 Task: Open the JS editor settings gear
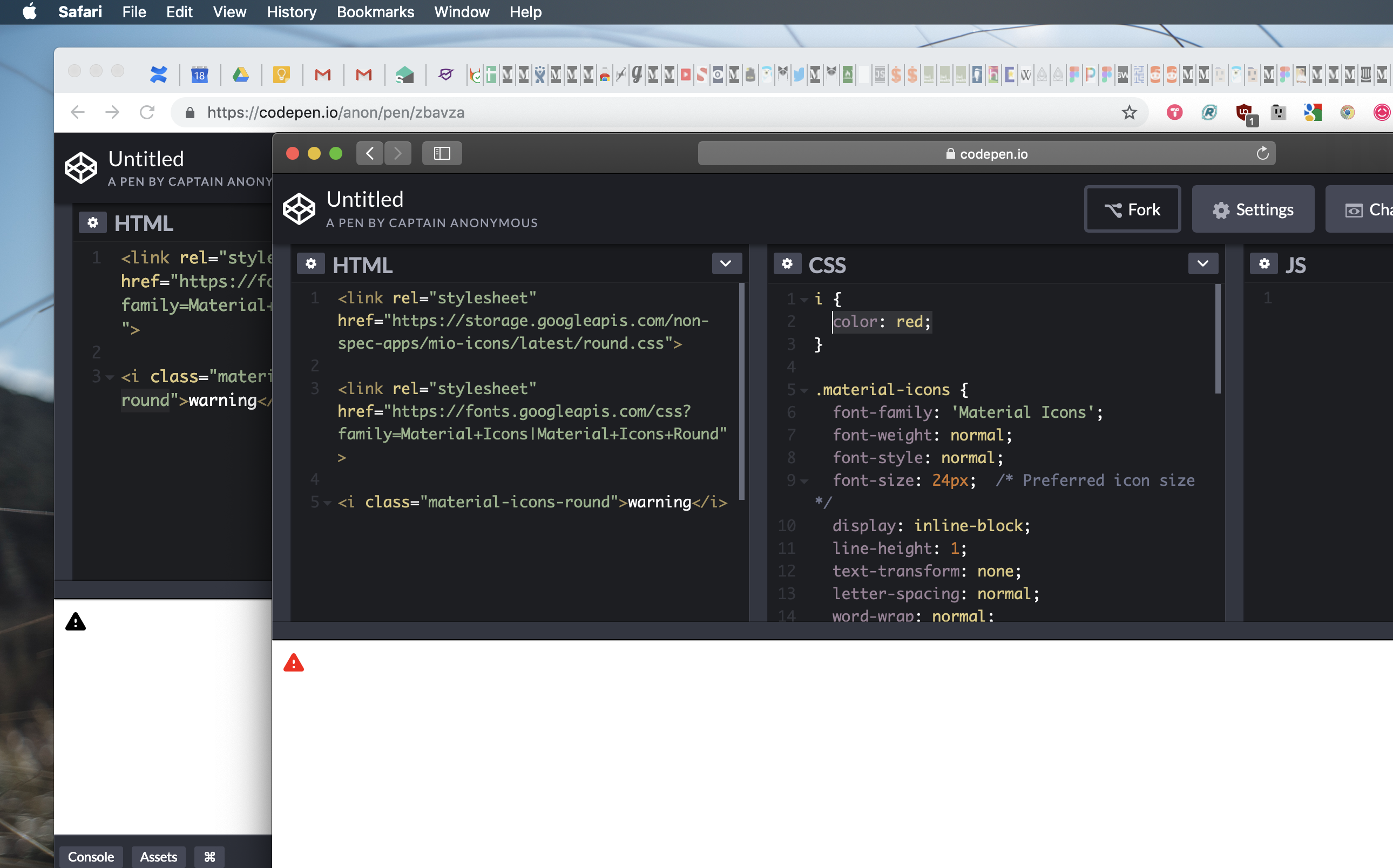(1264, 264)
